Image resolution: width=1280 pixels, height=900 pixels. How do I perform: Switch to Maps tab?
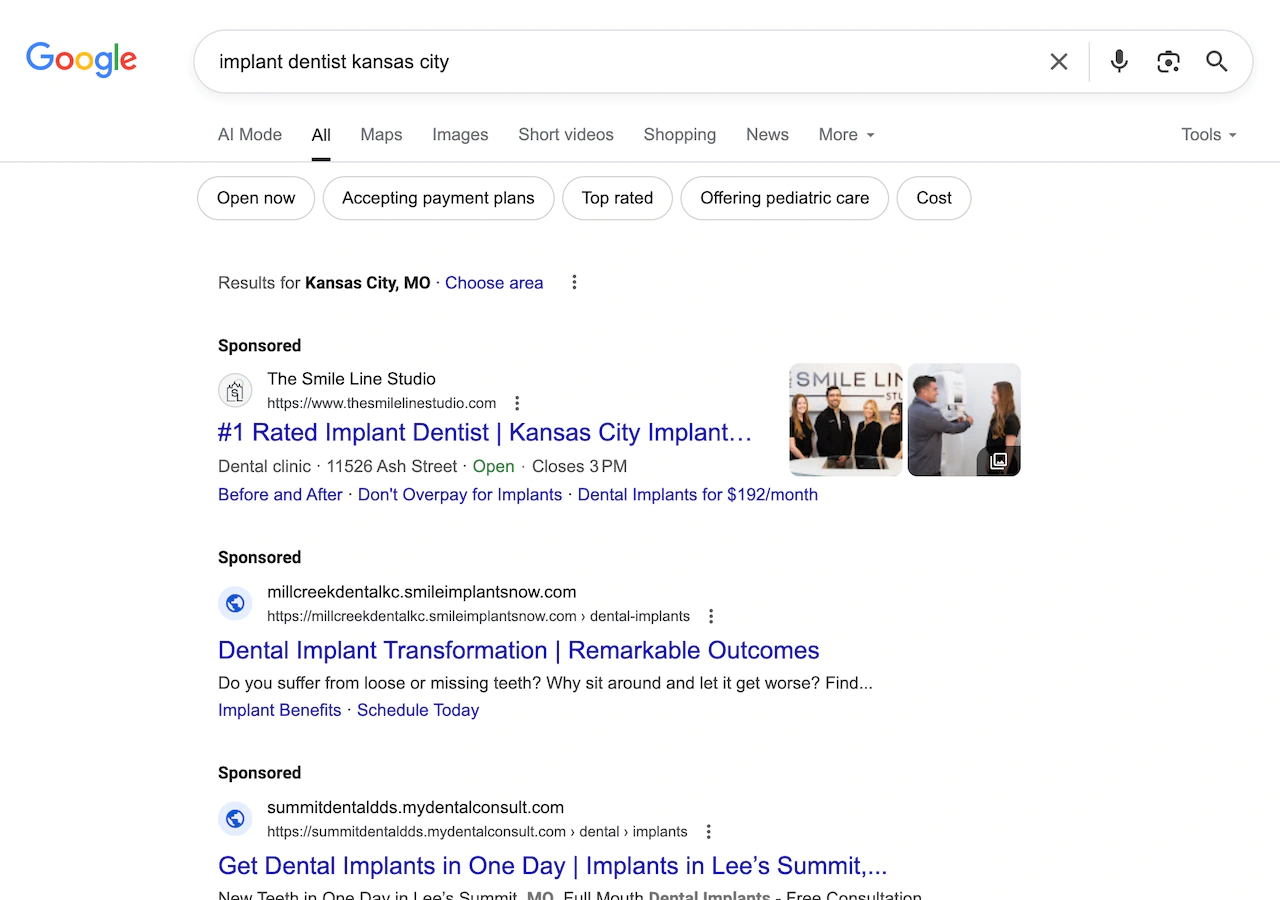tap(381, 135)
